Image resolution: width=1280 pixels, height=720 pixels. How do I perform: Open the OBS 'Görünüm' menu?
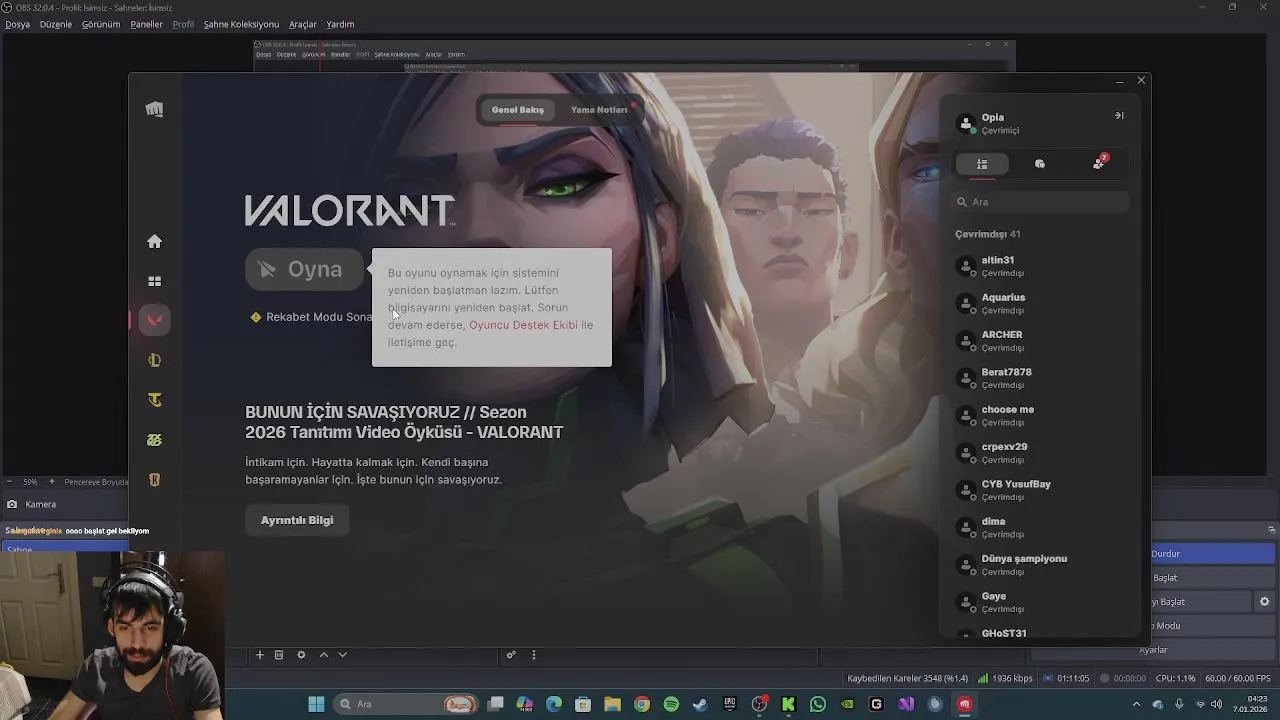click(x=101, y=24)
